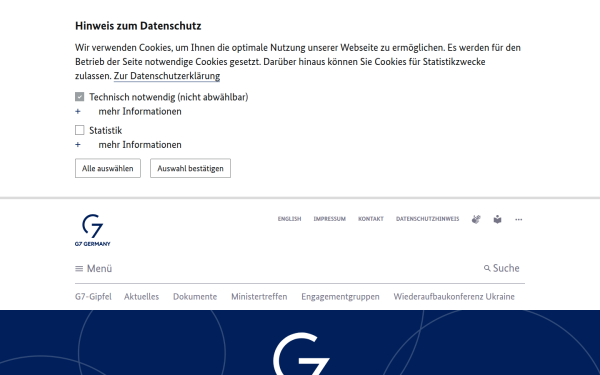
Task: Go to Wiederaufbaukonferenz Ukraine navigation item
Action: click(x=454, y=297)
